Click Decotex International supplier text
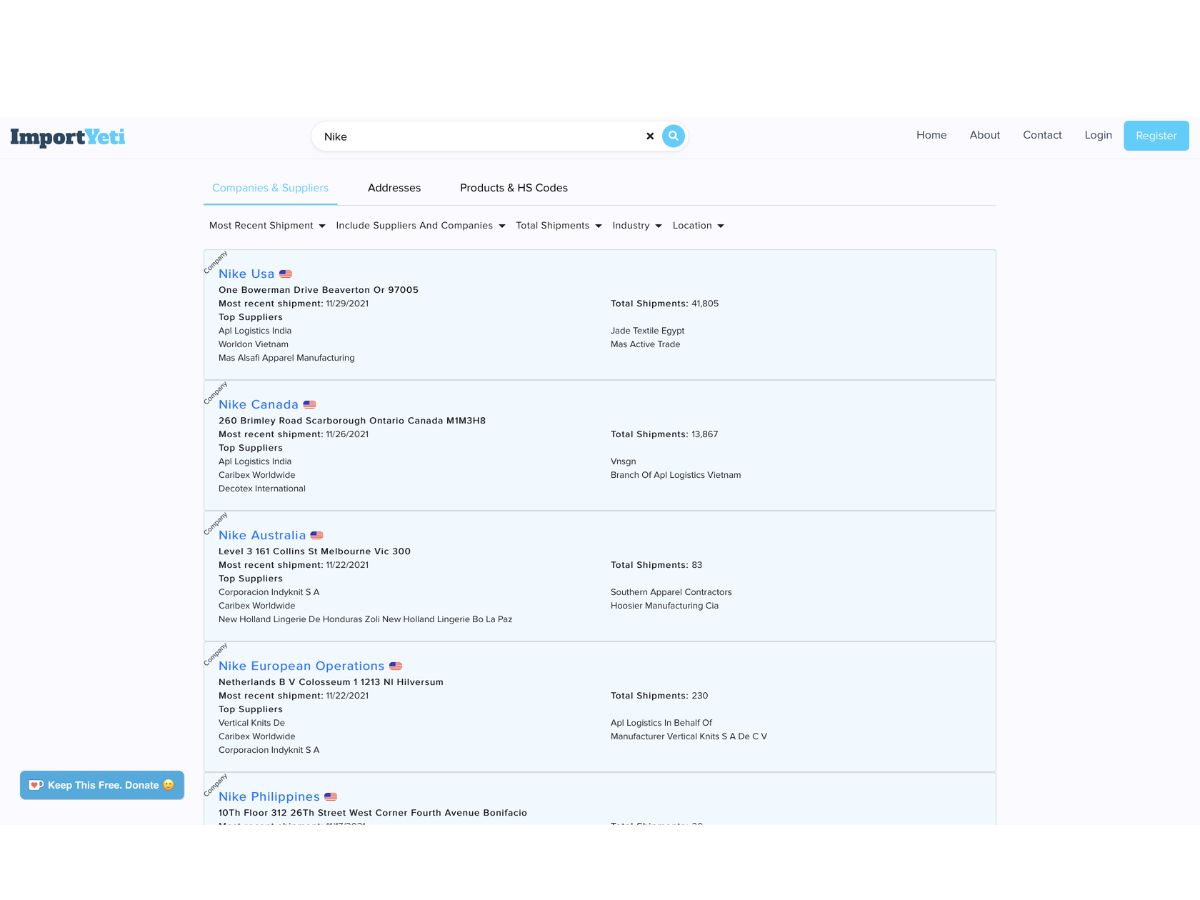The width and height of the screenshot is (1200, 900). (x=262, y=489)
